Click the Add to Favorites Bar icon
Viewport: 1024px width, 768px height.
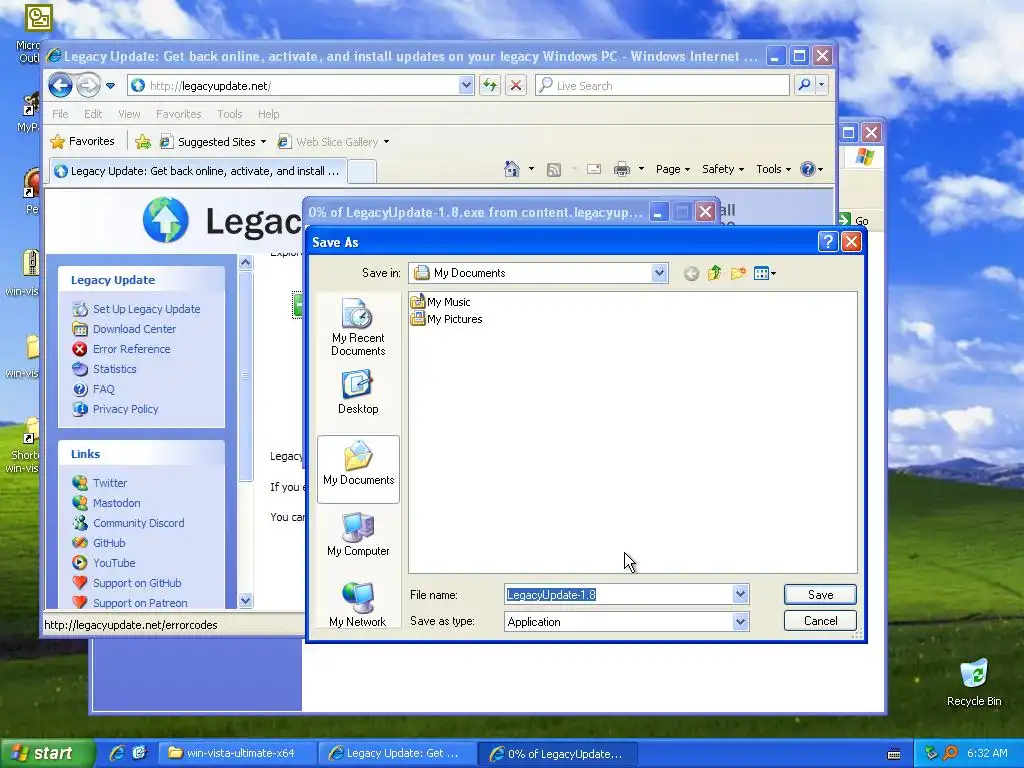click(x=143, y=142)
